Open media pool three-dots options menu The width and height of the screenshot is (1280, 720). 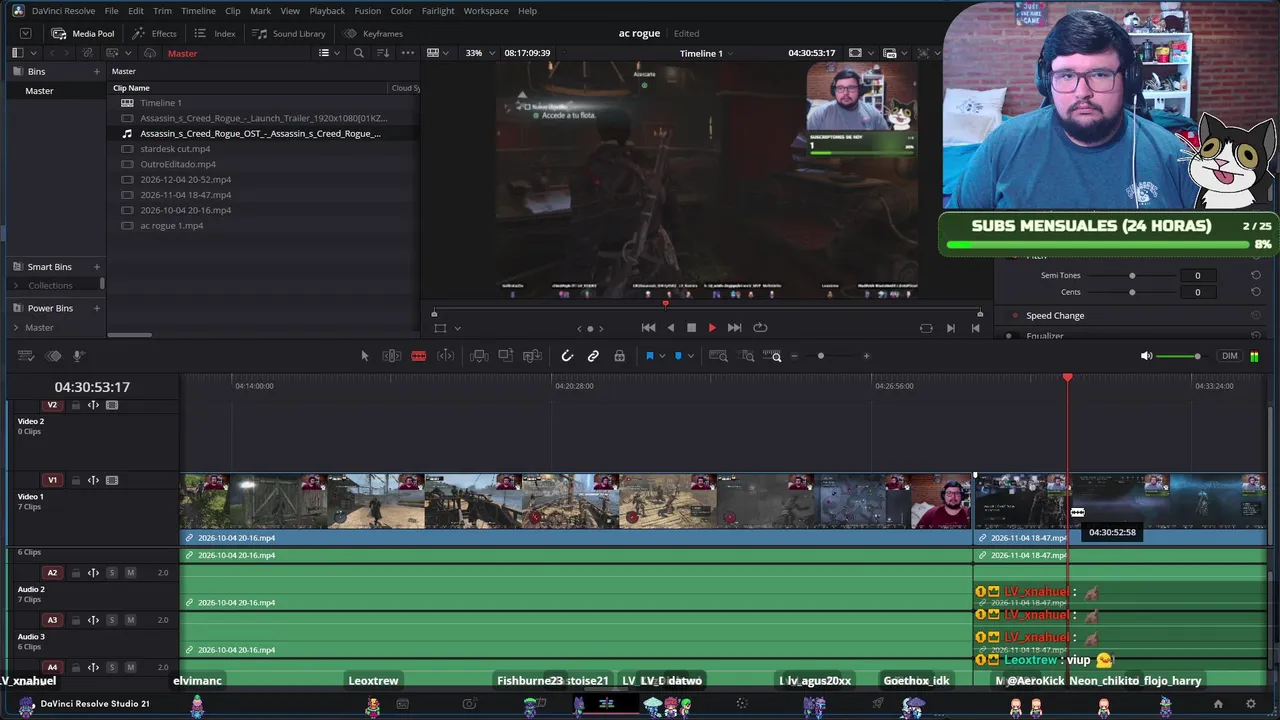click(x=407, y=53)
